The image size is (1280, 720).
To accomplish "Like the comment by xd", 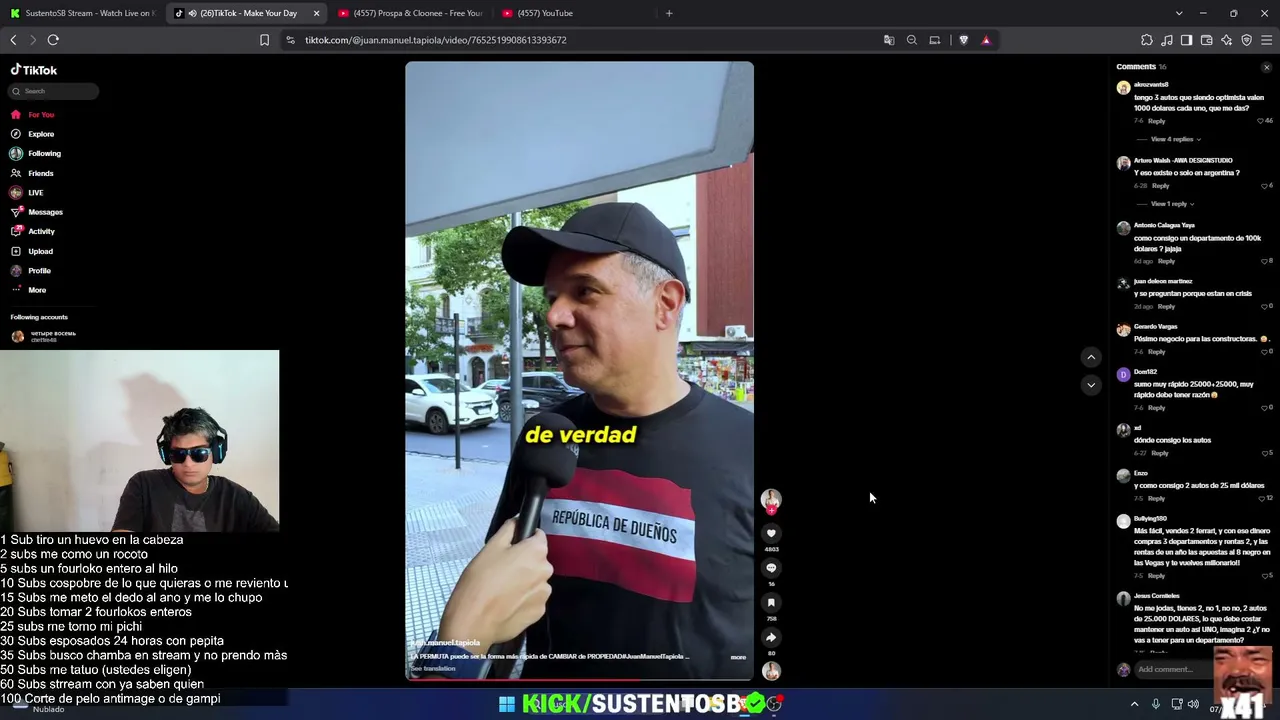I will coord(1265,453).
